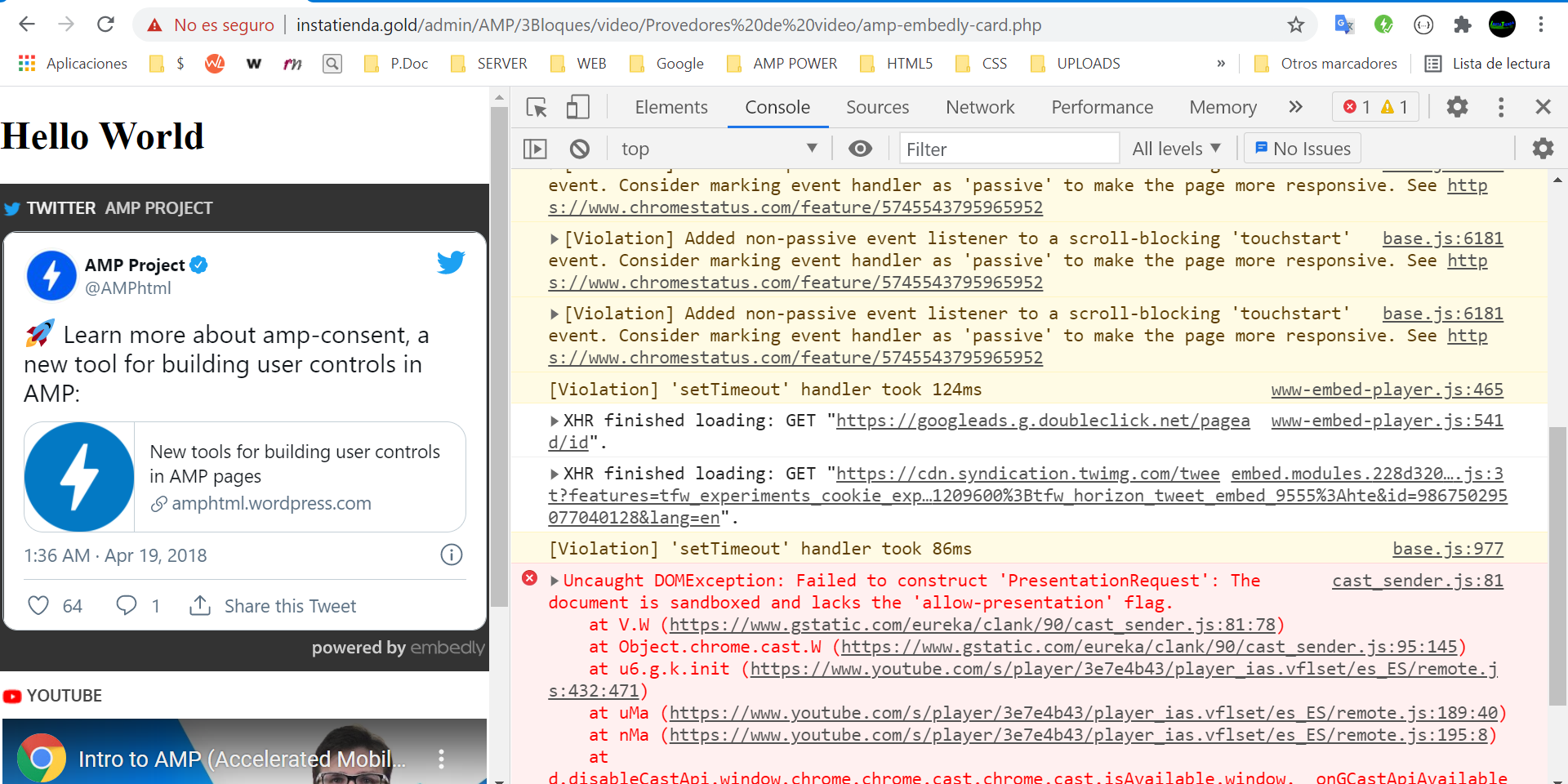Viewport: 1568px width, 784px height.
Task: Toggle the device toolbar icon
Action: pyautogui.click(x=578, y=107)
